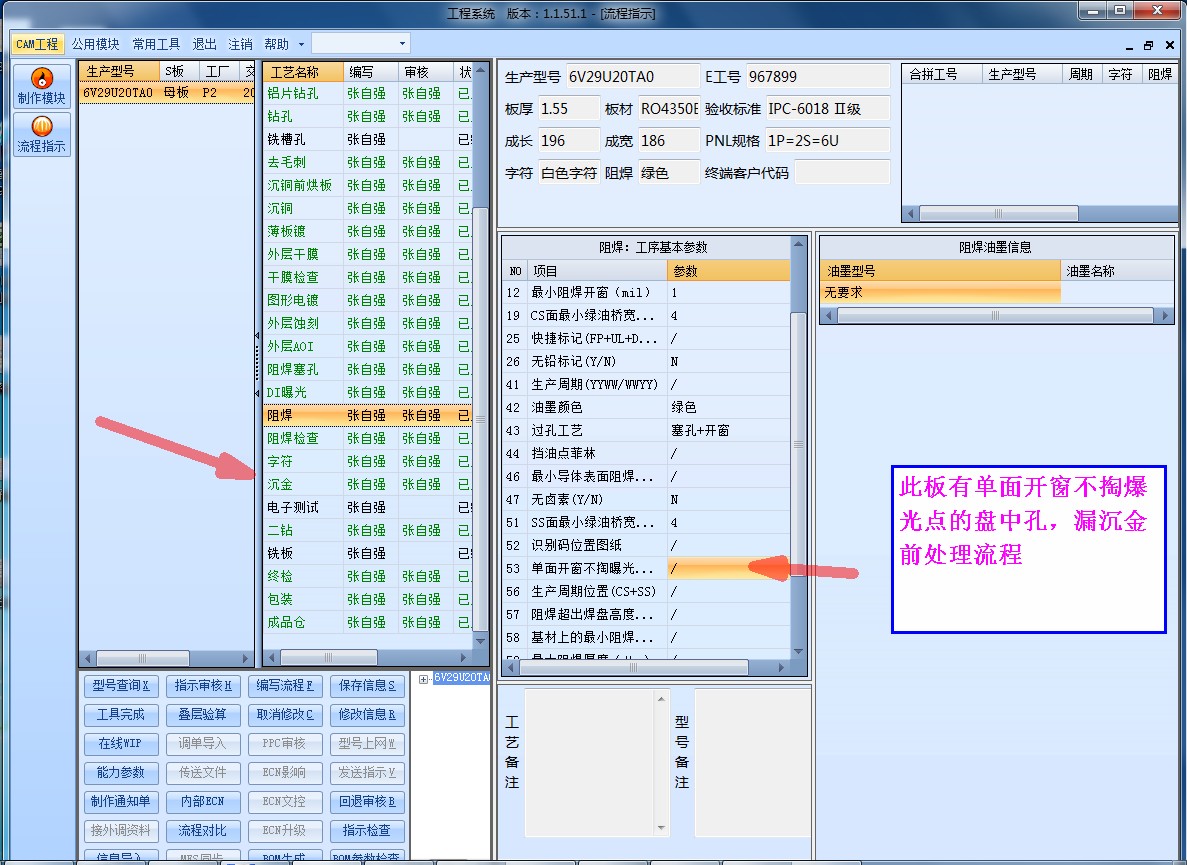The image size is (1187, 865).
Task: Select the 二钻 process row
Action: pos(368,531)
